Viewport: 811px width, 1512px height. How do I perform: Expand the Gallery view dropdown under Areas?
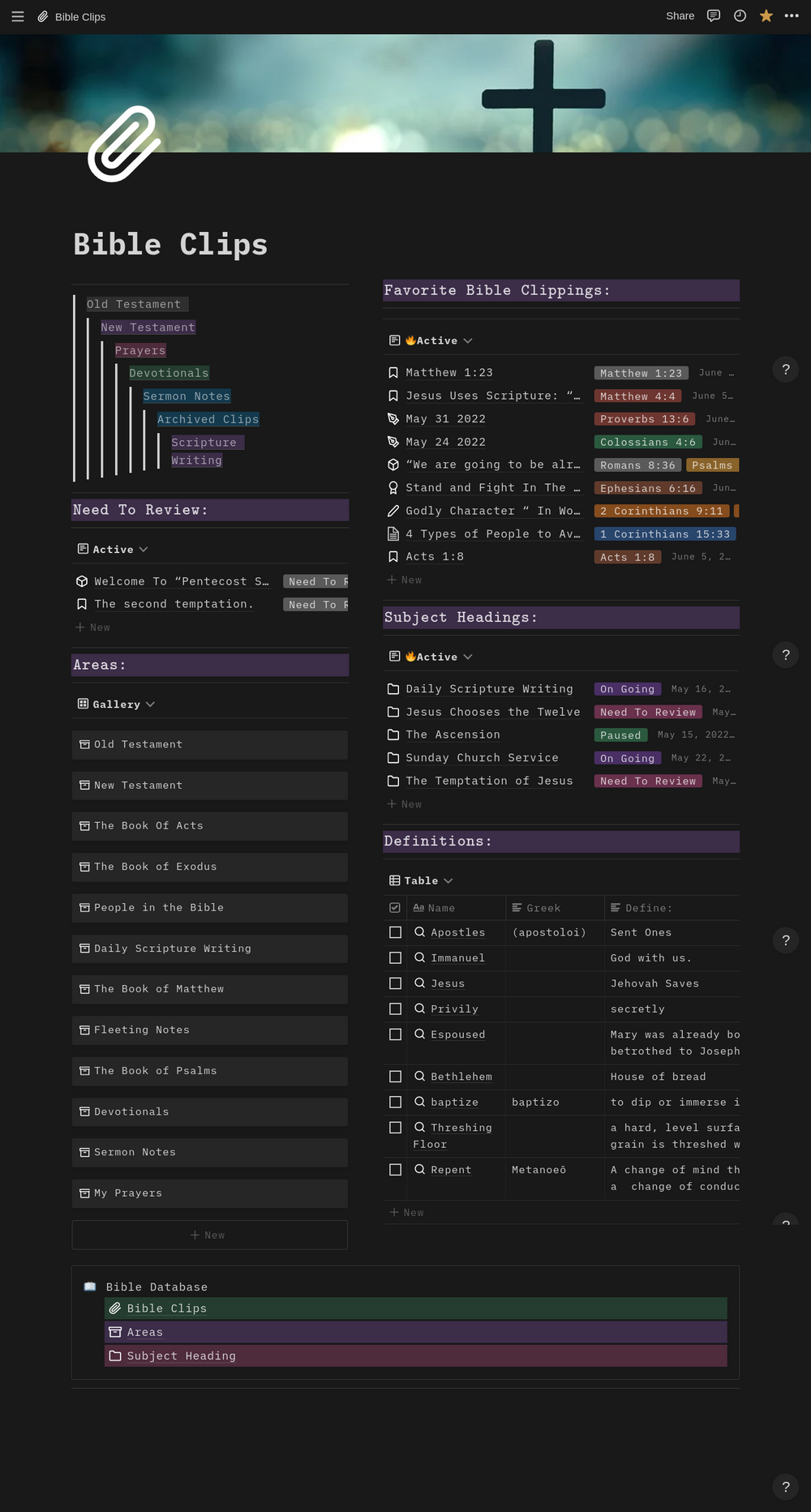point(116,705)
